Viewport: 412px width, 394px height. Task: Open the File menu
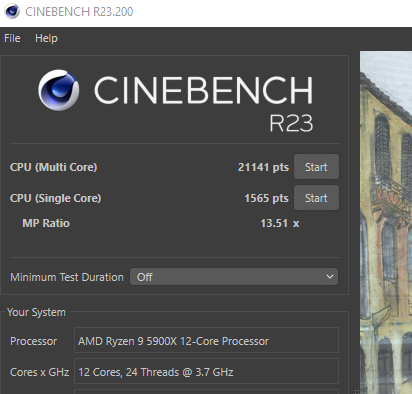12,38
